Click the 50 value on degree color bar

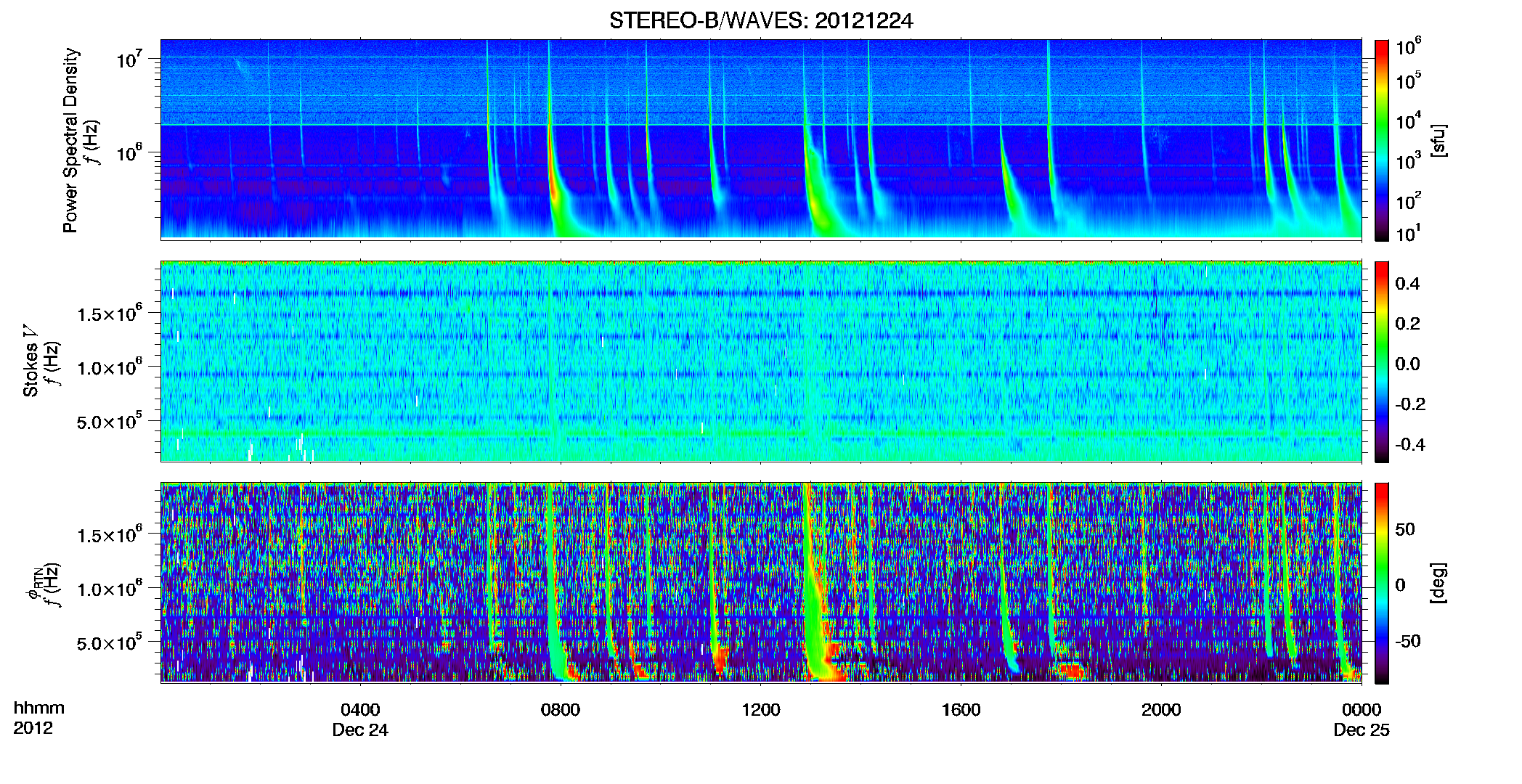(1404, 529)
